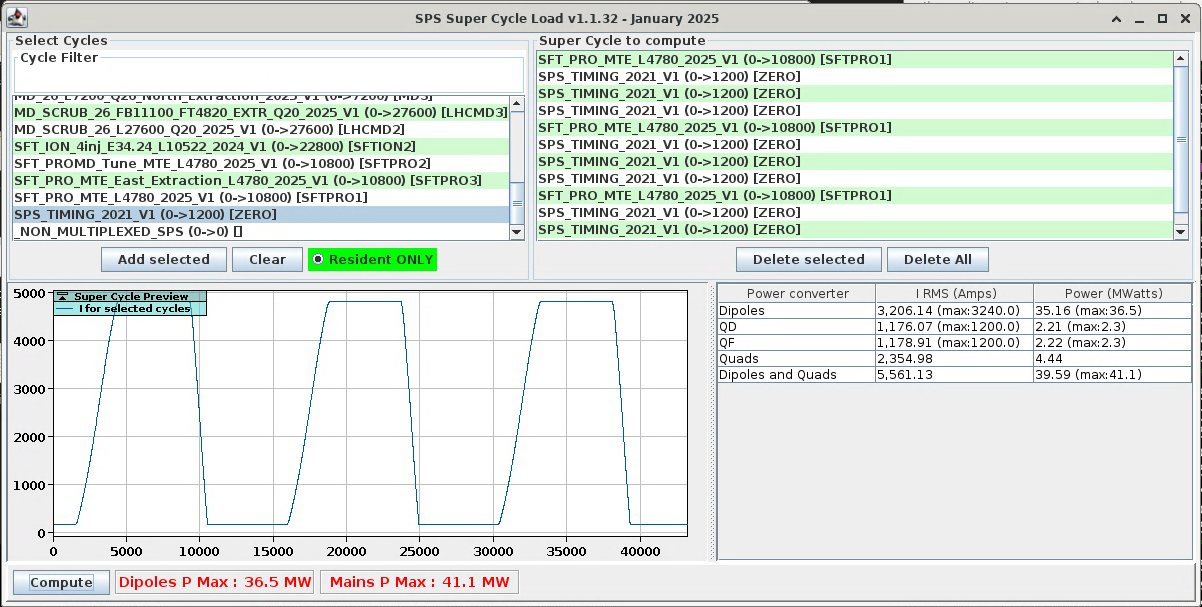Click the I RMS (Amps) column header

pyautogui.click(x=954, y=293)
